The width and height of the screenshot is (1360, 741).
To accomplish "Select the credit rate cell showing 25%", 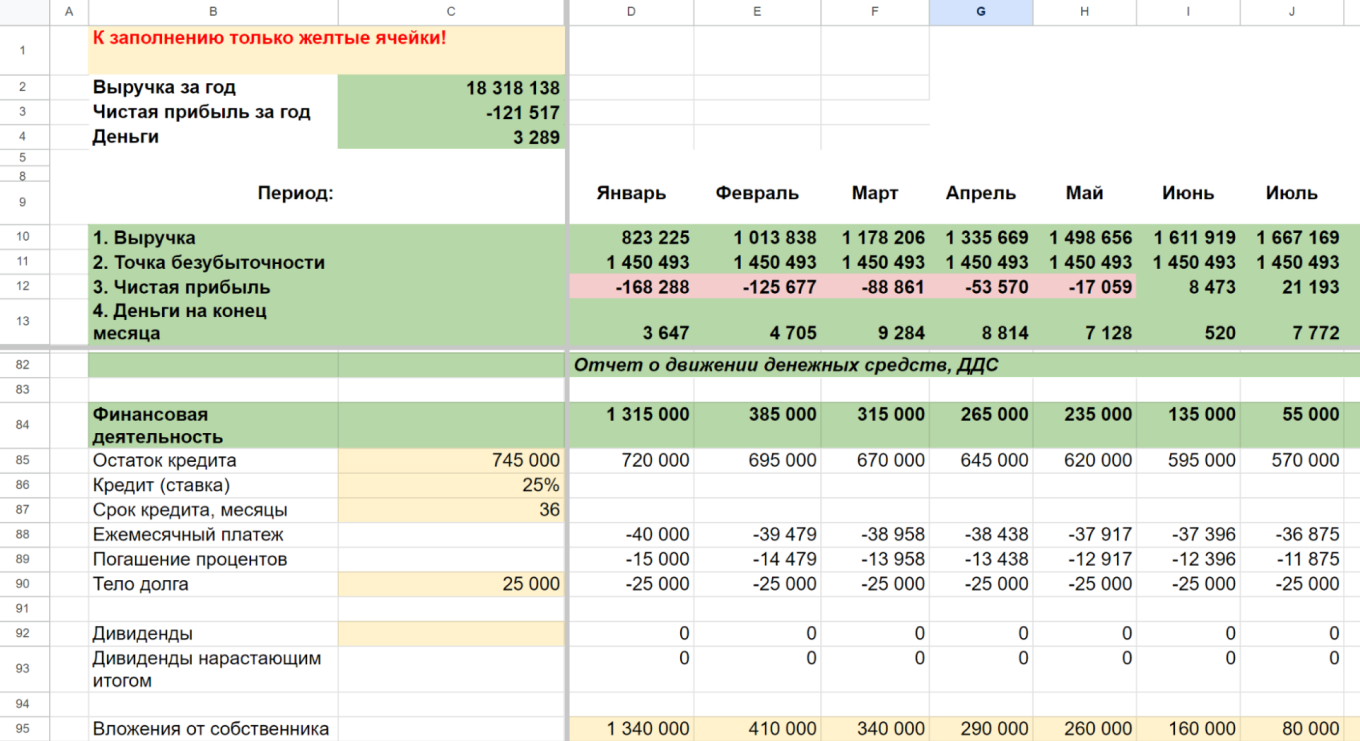I will (x=451, y=486).
